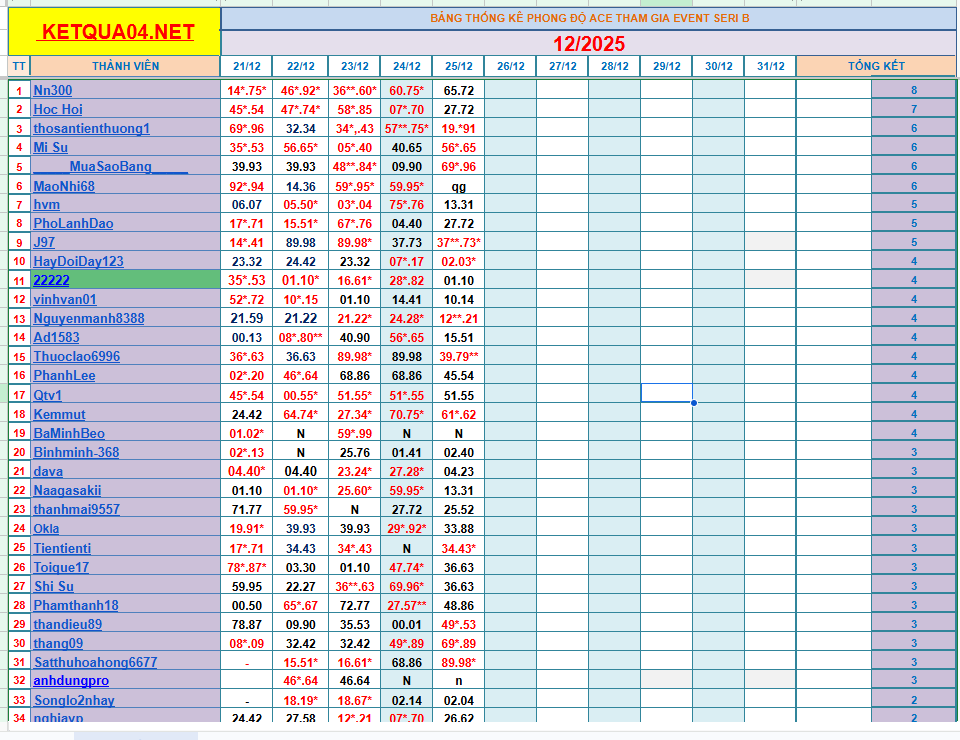The height and width of the screenshot is (740, 960).
Task: Select the 26/12 date header cell
Action: tap(510, 66)
